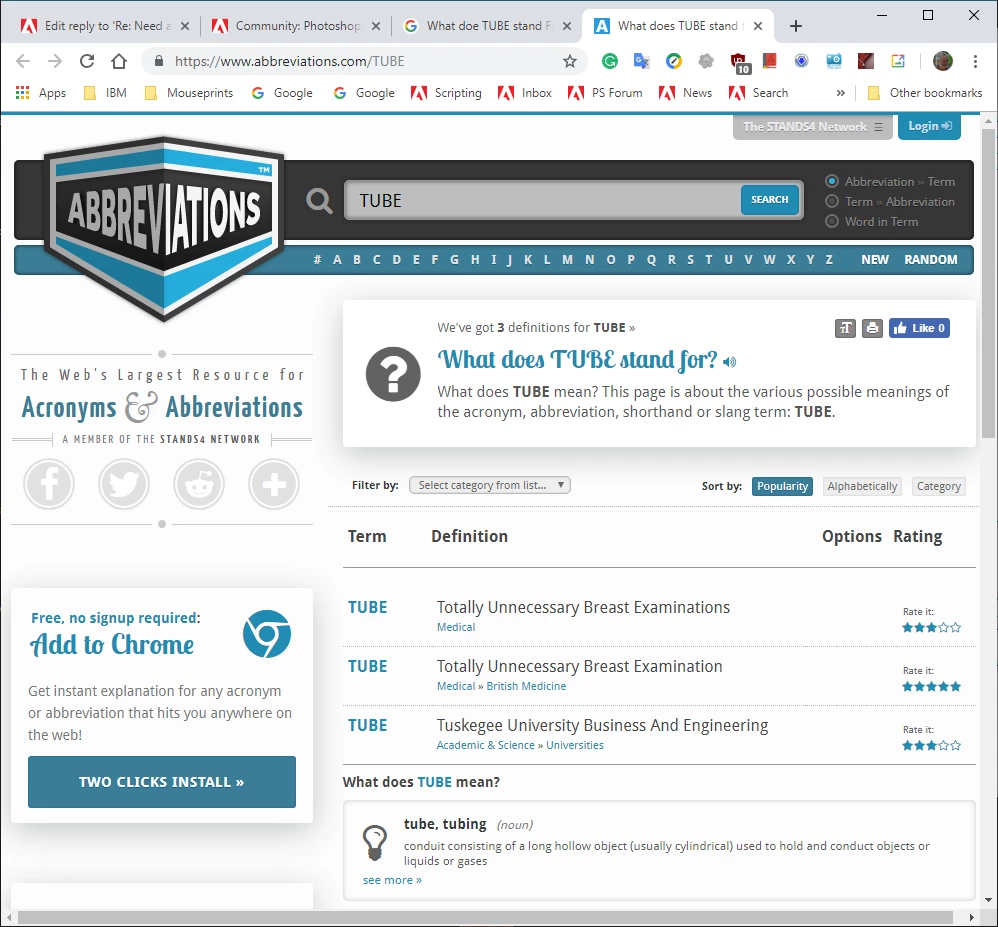Click the horizontal scrollbar at page bottom
The image size is (998, 927).
(x=485, y=917)
